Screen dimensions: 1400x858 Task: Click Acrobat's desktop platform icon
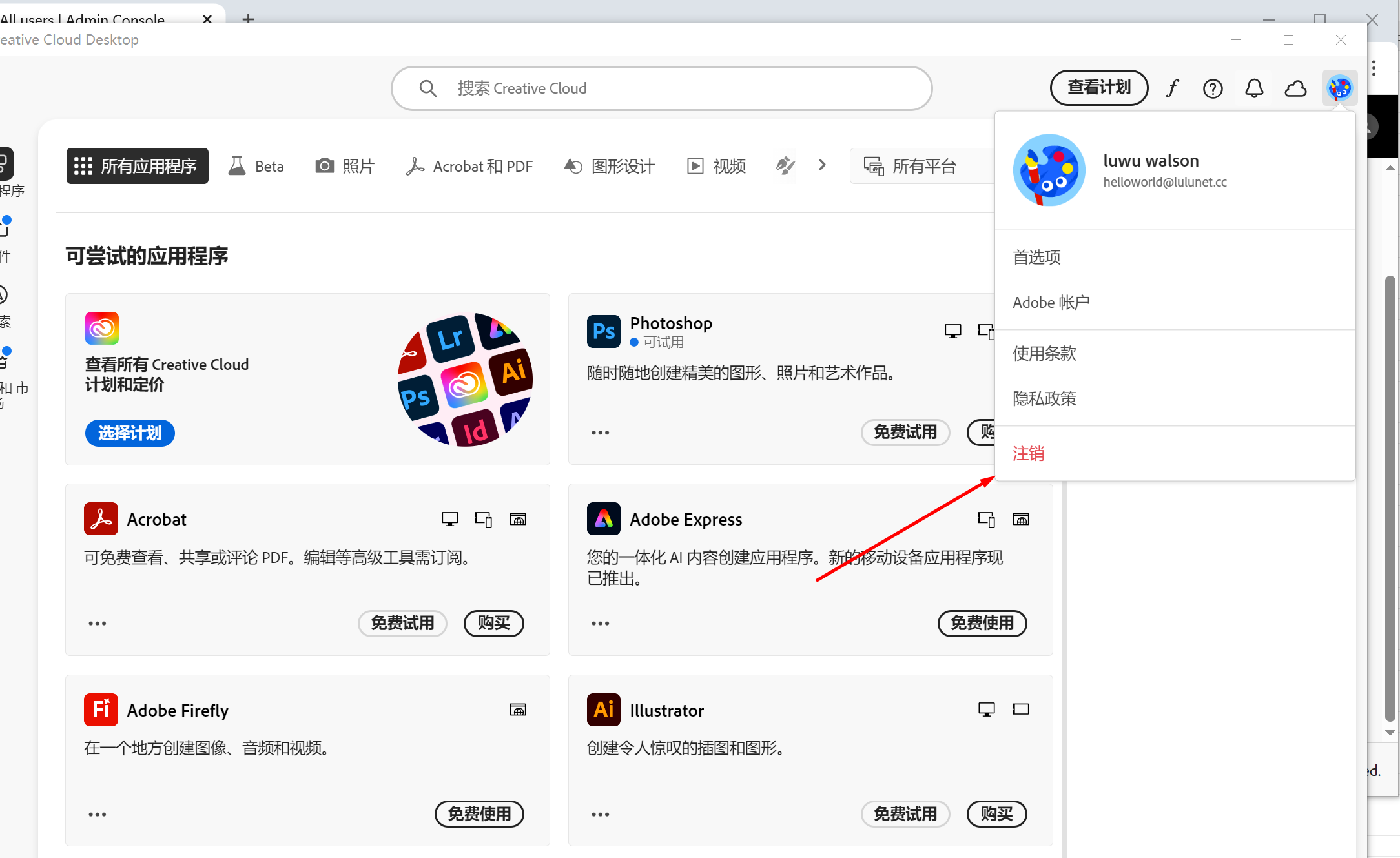tap(450, 519)
